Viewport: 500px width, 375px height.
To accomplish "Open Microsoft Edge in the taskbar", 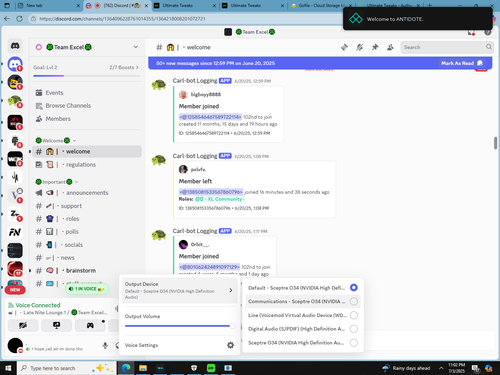I will click(x=126, y=368).
